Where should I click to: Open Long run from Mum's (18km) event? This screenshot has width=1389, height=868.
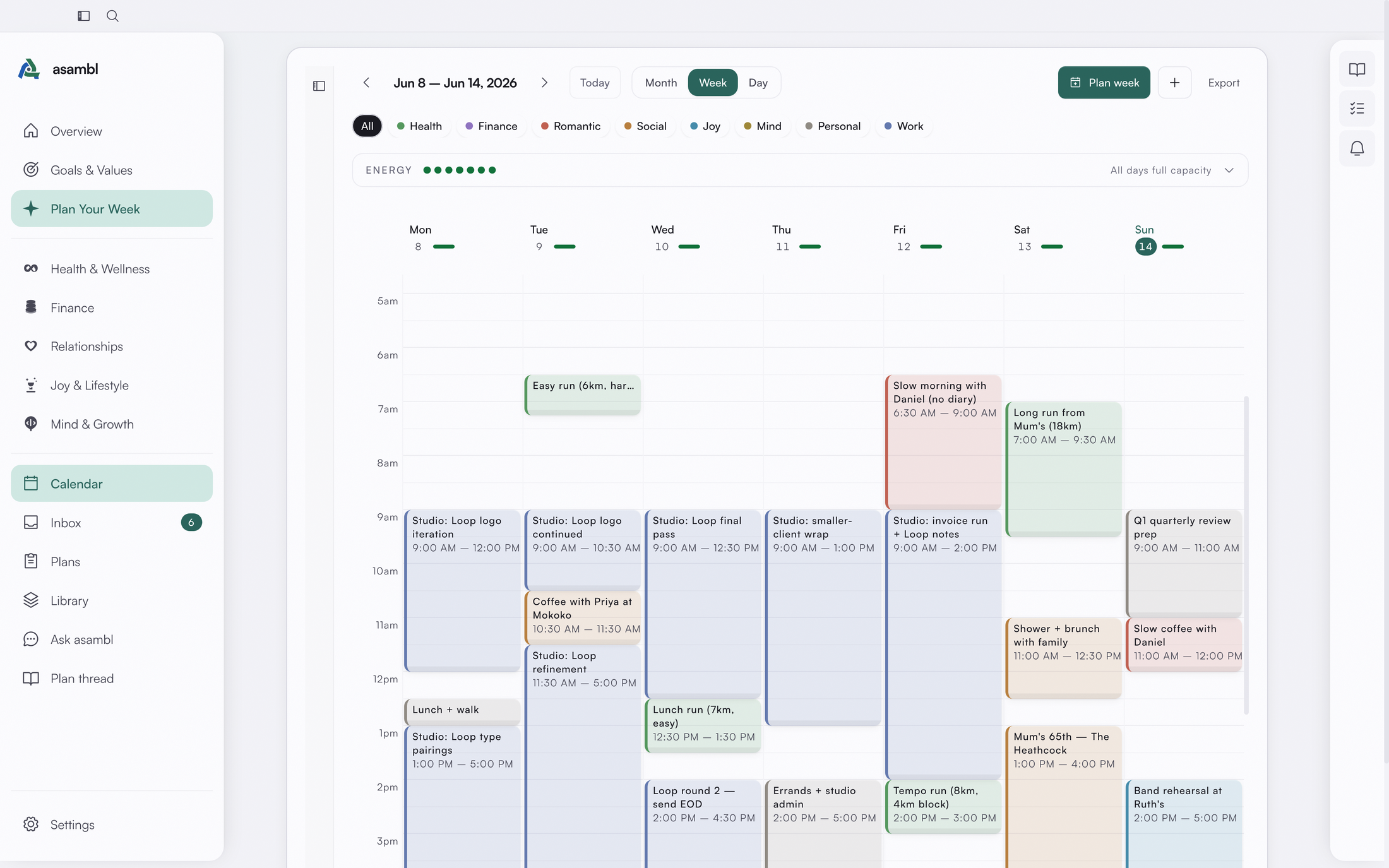click(1064, 469)
